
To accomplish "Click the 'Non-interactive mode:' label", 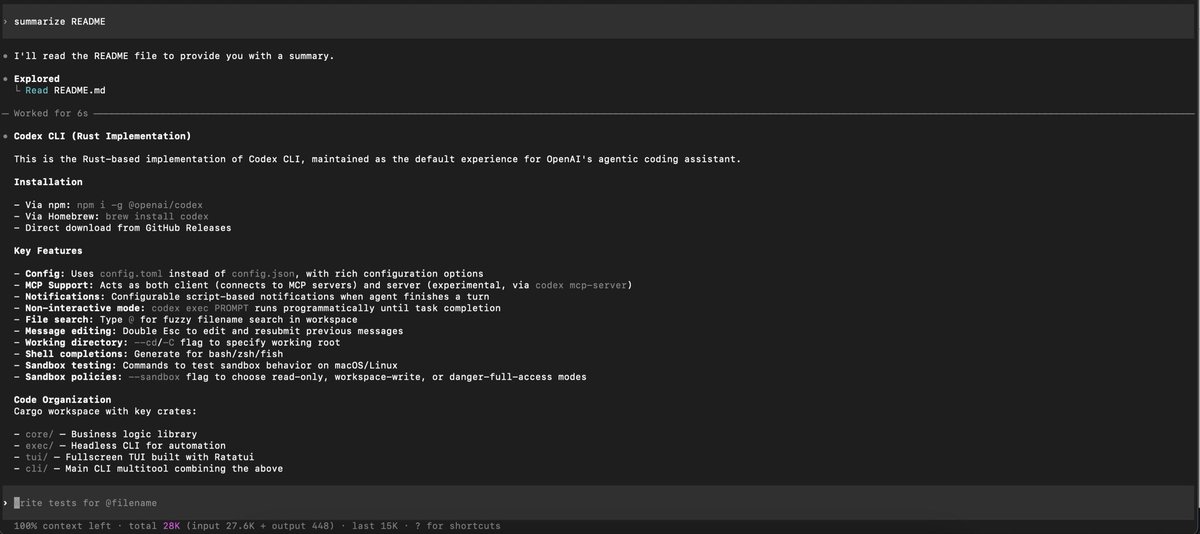I will (85, 308).
